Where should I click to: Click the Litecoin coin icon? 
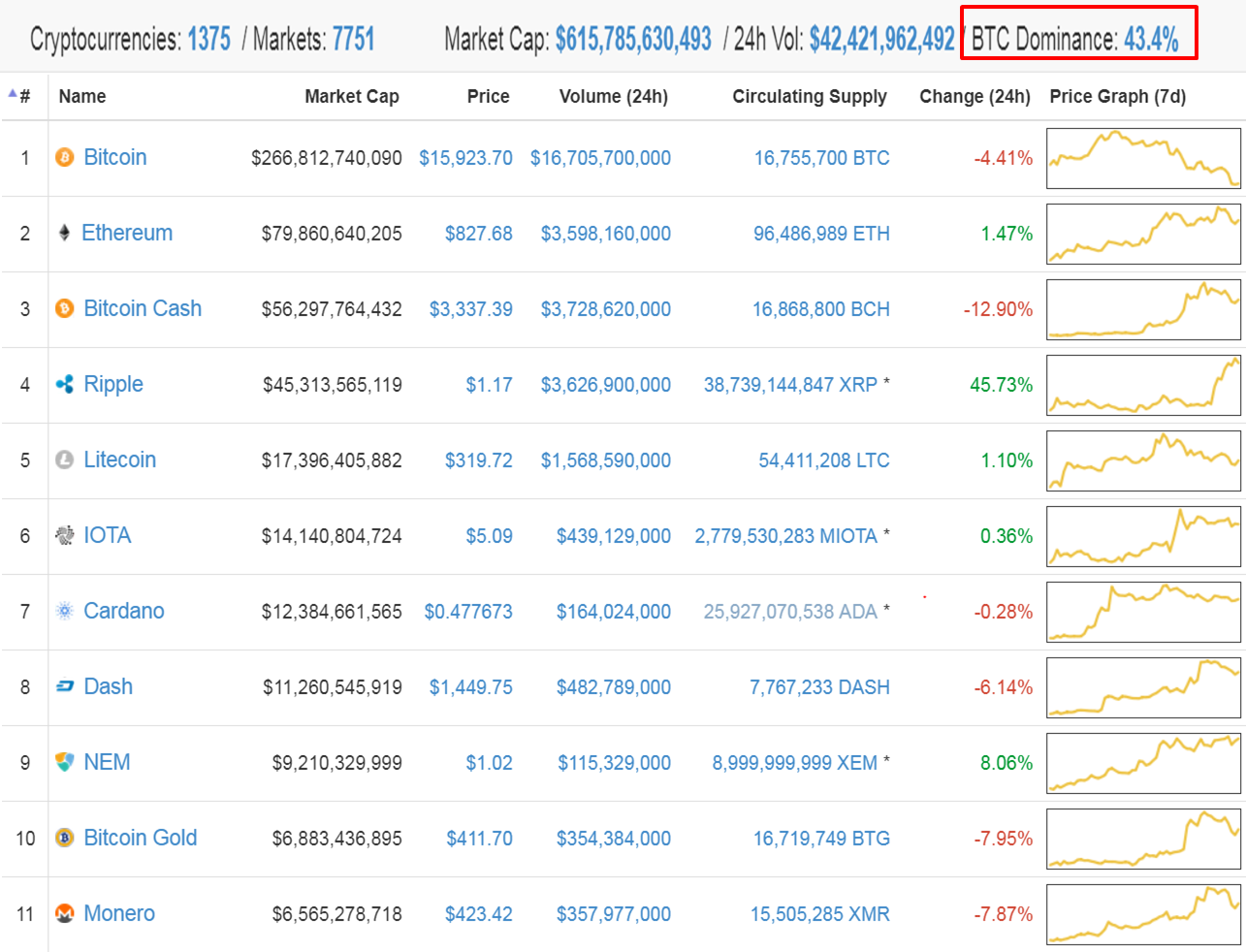pos(65,460)
